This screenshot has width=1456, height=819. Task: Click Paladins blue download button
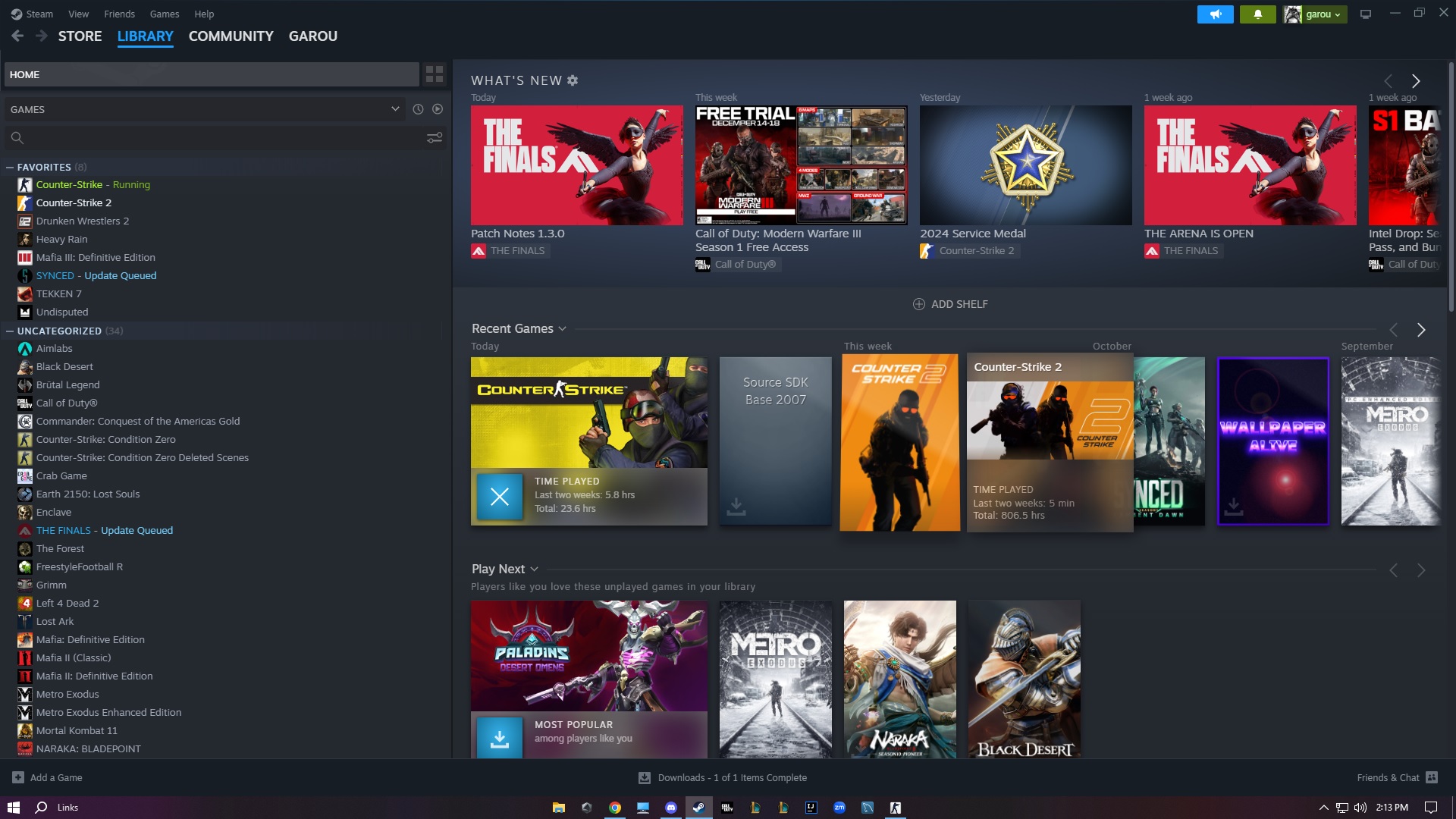pos(499,739)
